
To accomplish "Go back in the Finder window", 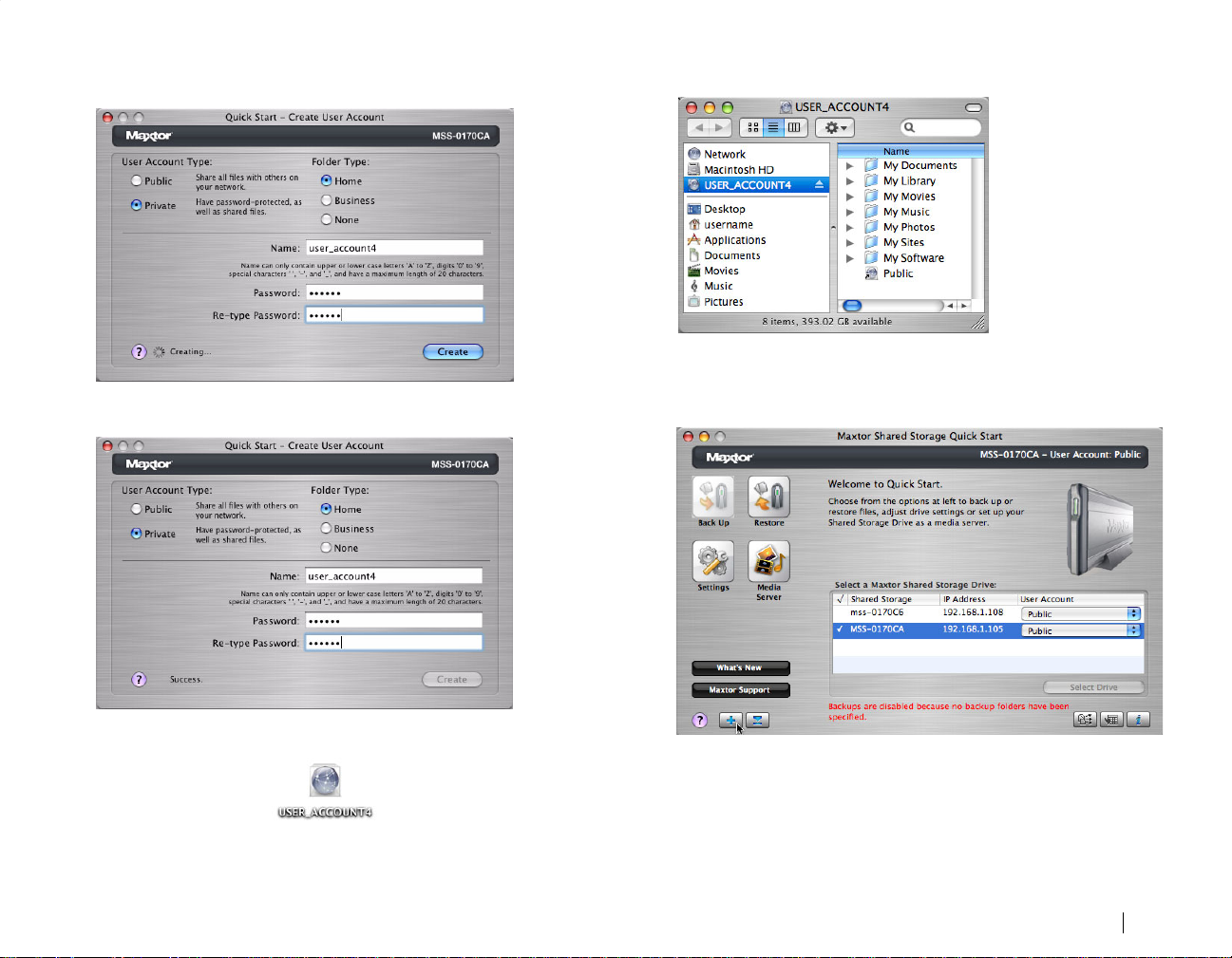I will point(698,127).
